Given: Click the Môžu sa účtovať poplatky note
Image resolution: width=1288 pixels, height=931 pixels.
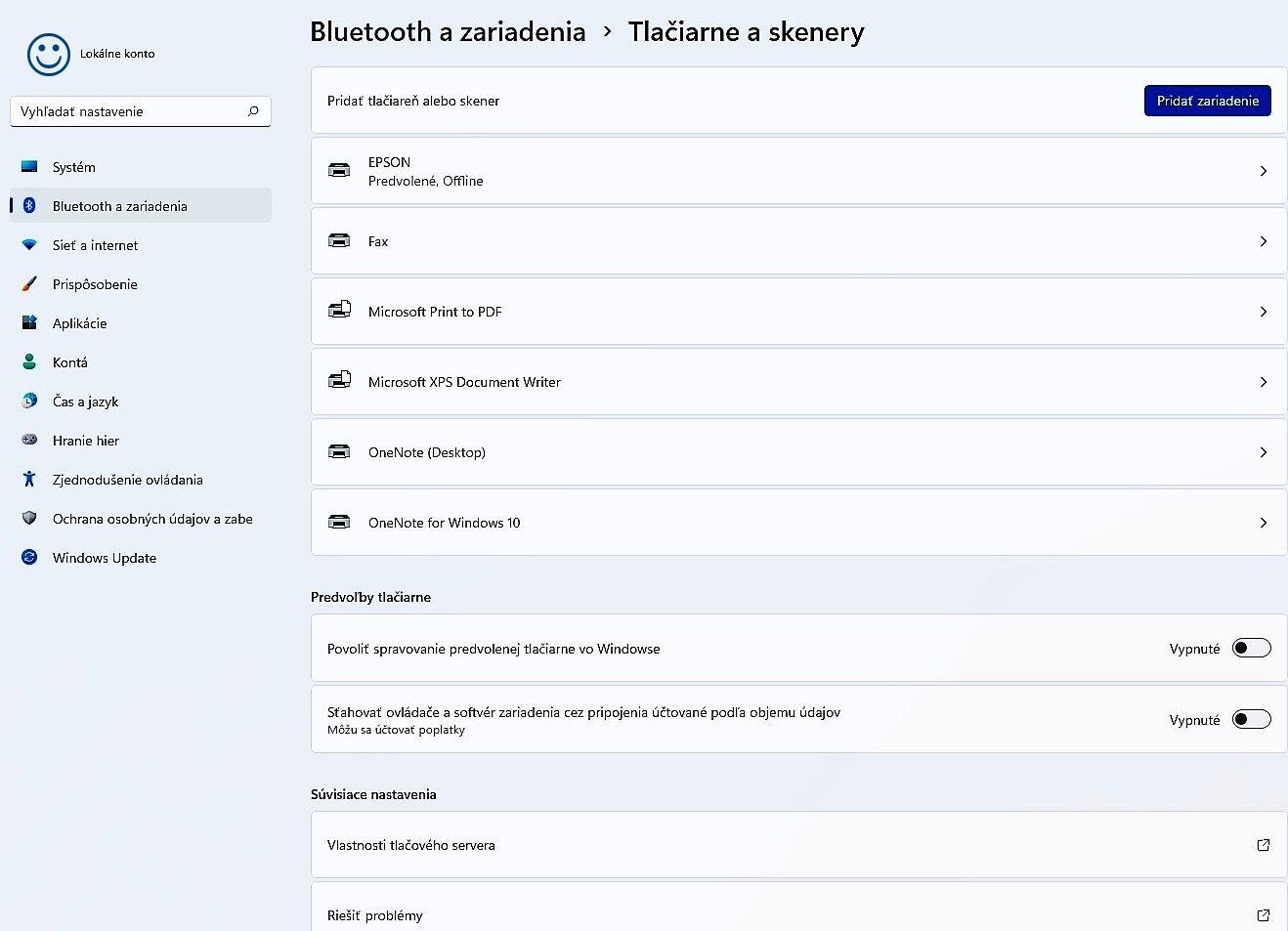Looking at the screenshot, I should tap(396, 730).
